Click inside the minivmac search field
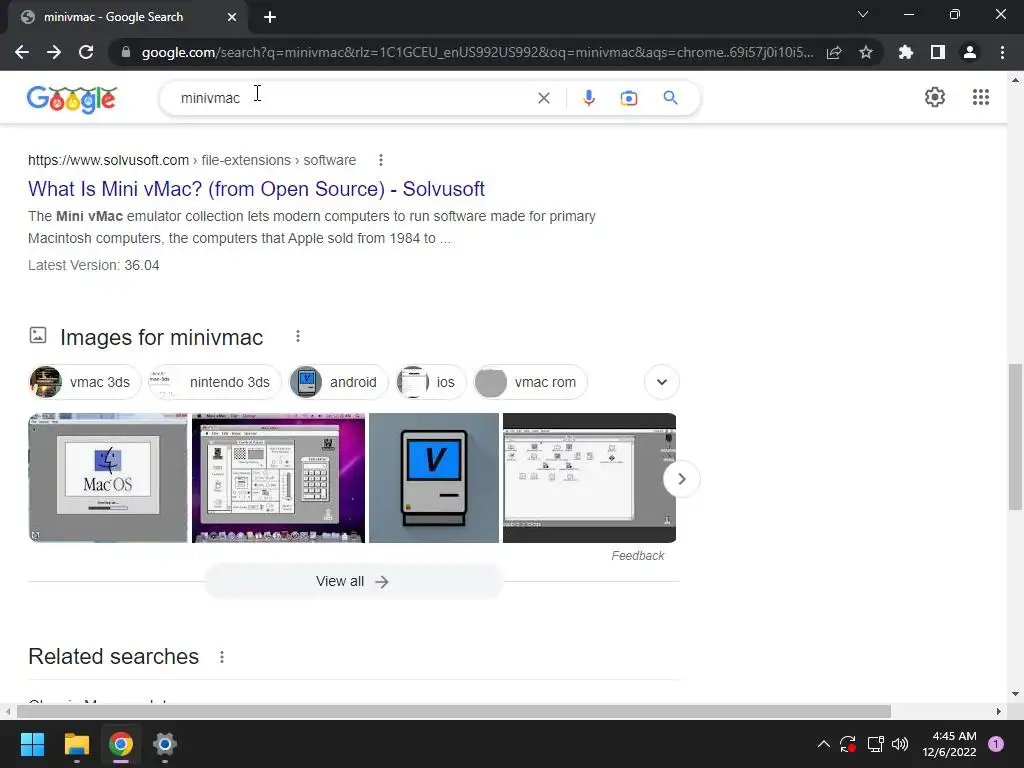 point(353,98)
